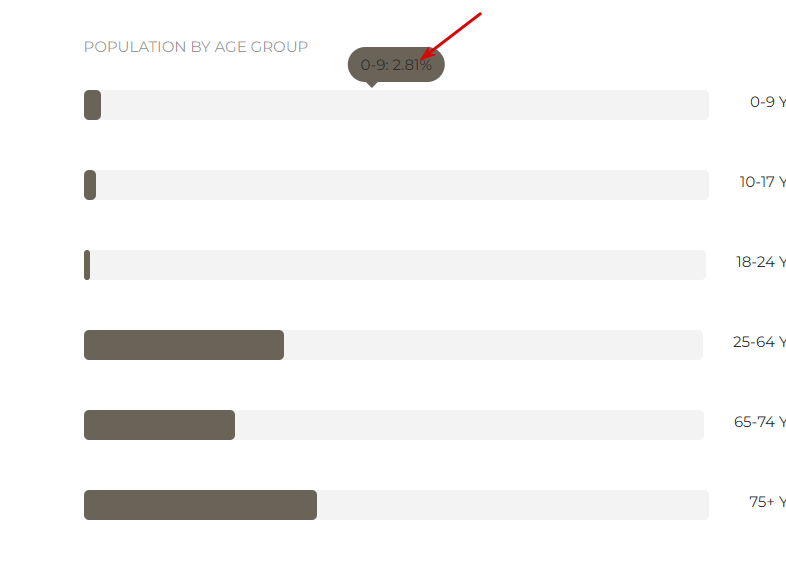Click the 10-17 age group label
The height and width of the screenshot is (570, 786).
[x=762, y=181]
